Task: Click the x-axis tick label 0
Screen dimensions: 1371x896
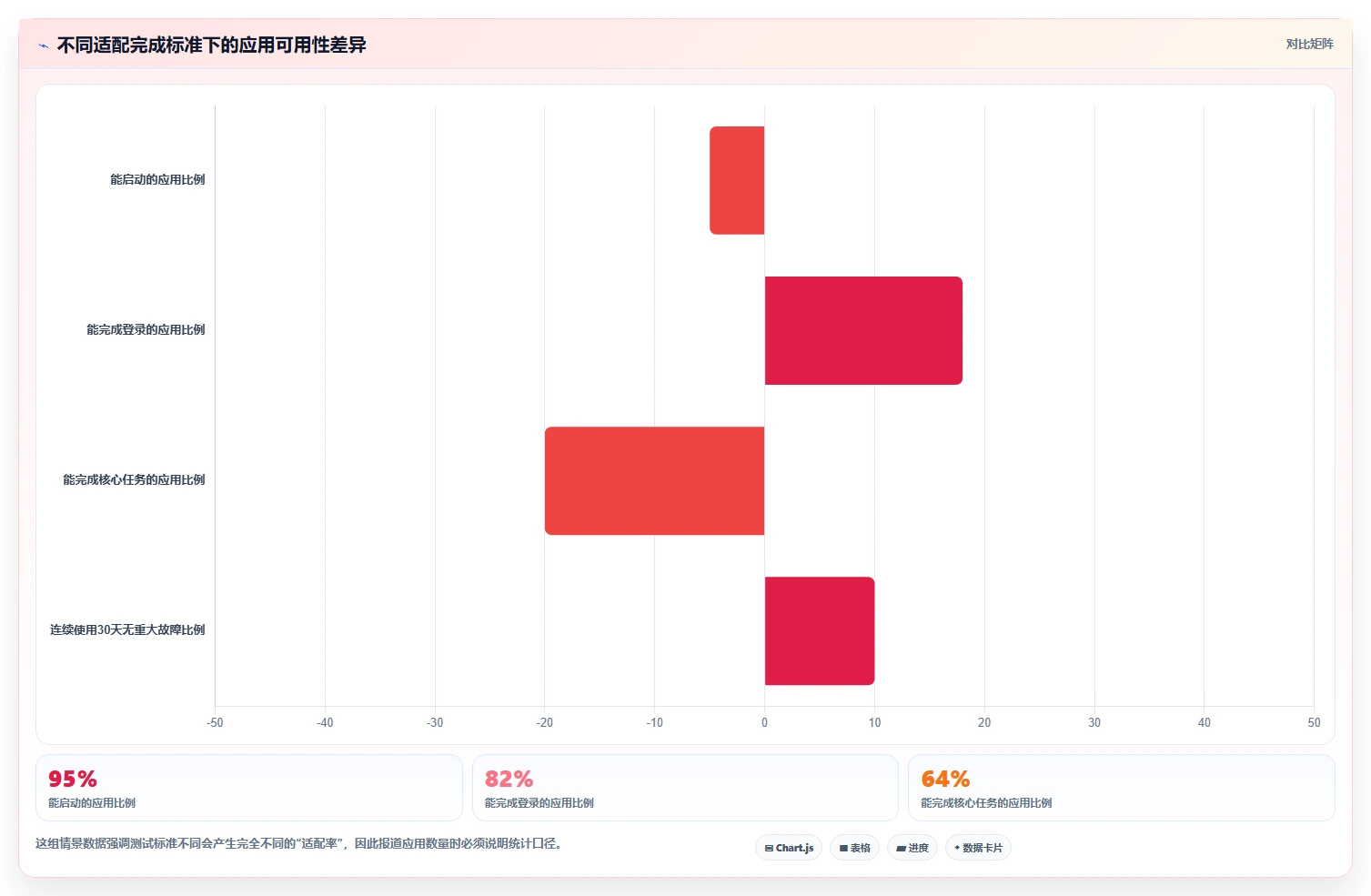Action: pos(764,723)
